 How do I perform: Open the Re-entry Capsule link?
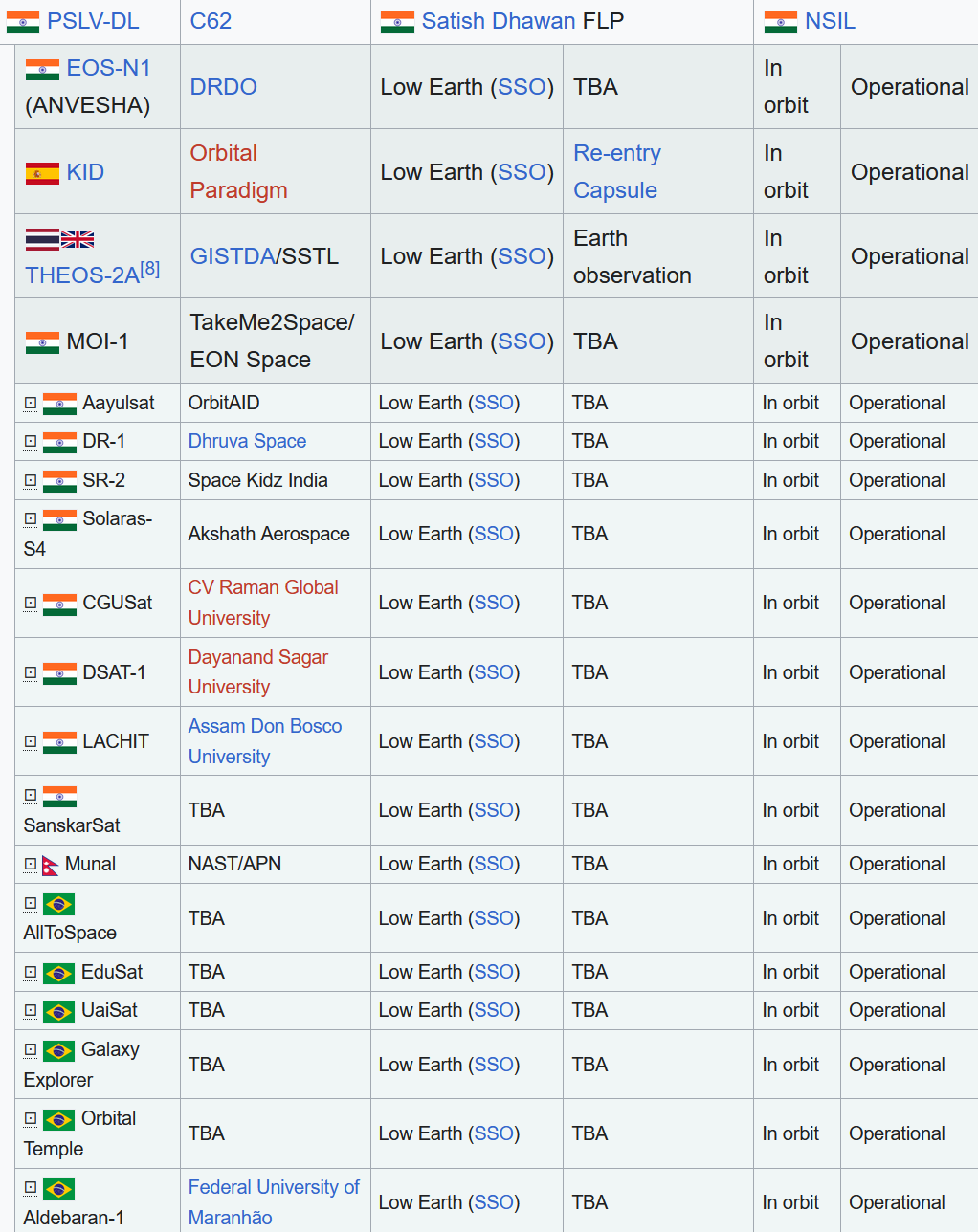(617, 172)
